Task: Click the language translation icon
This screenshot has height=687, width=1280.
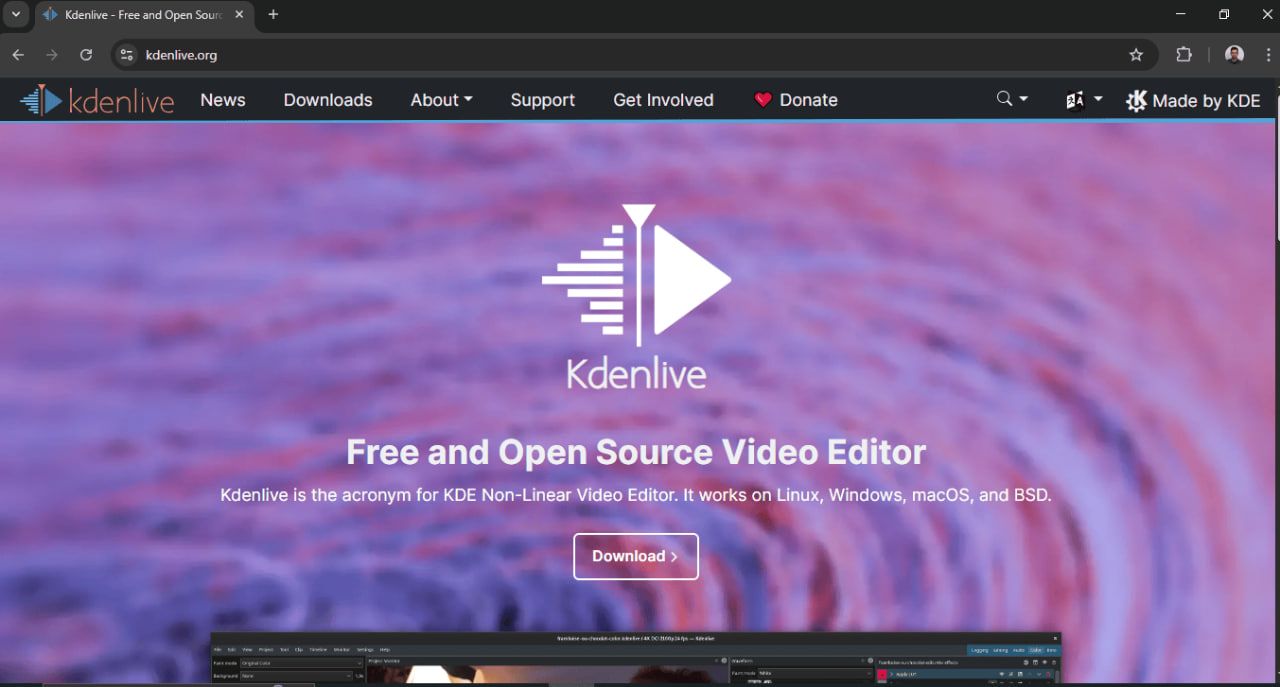Action: coord(1075,99)
